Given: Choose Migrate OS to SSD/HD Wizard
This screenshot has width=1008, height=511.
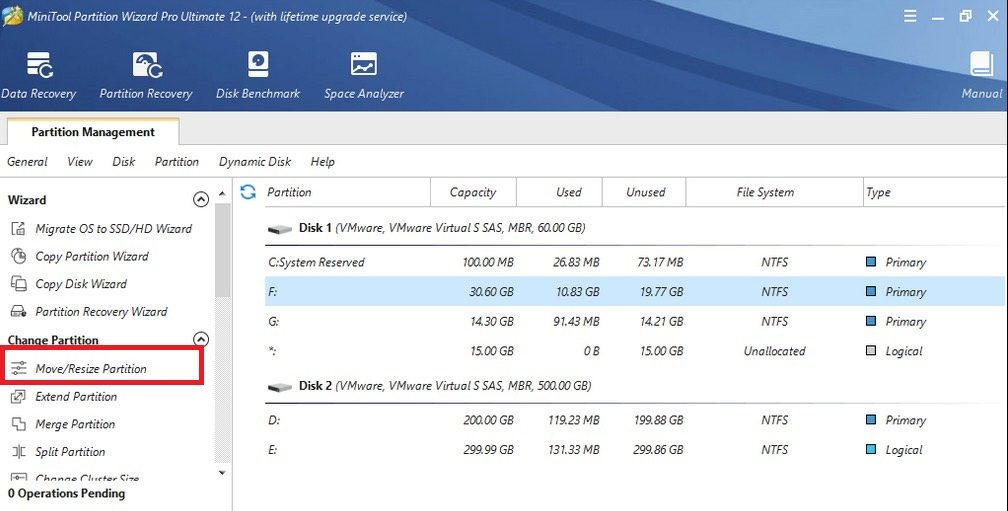Looking at the screenshot, I should tap(114, 228).
